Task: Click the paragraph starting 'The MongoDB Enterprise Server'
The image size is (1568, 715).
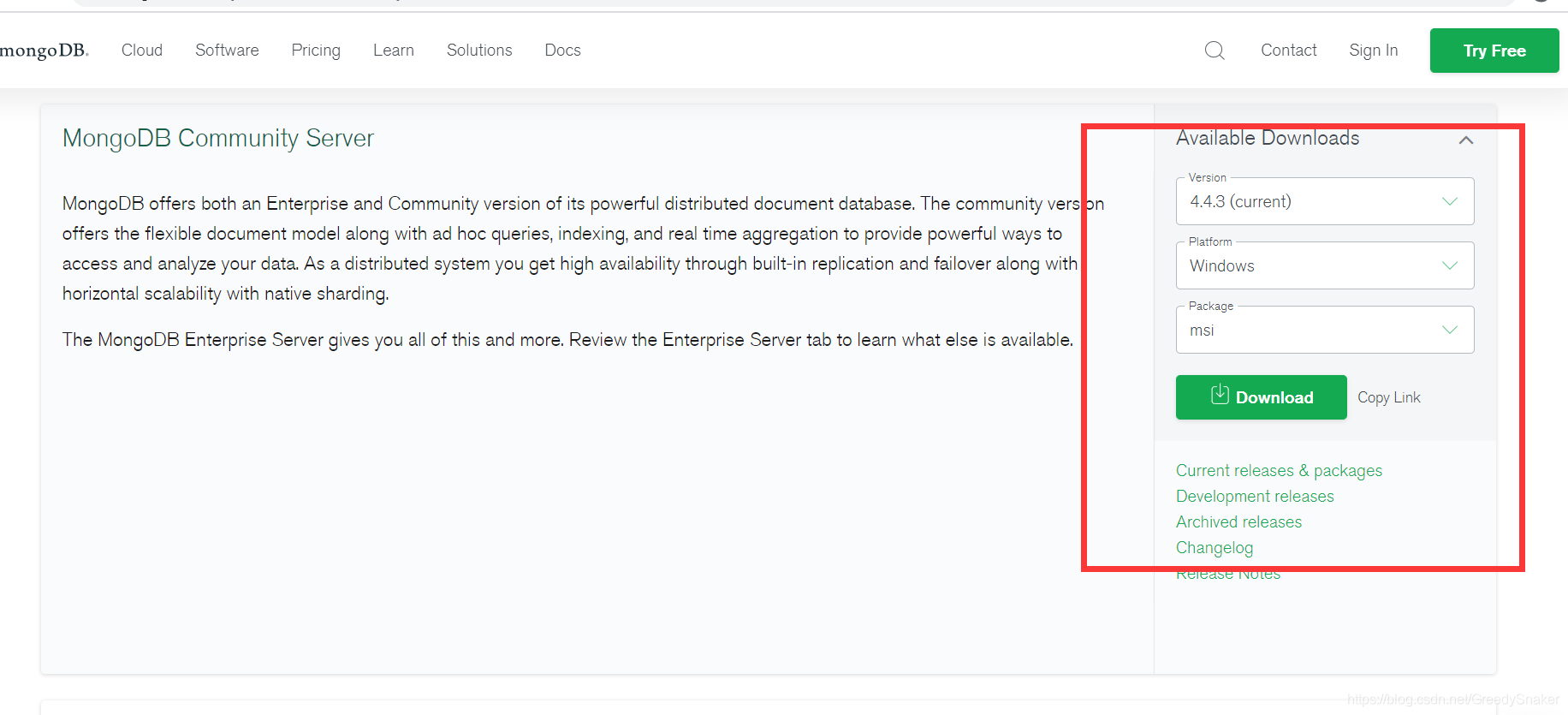Action: coord(567,340)
